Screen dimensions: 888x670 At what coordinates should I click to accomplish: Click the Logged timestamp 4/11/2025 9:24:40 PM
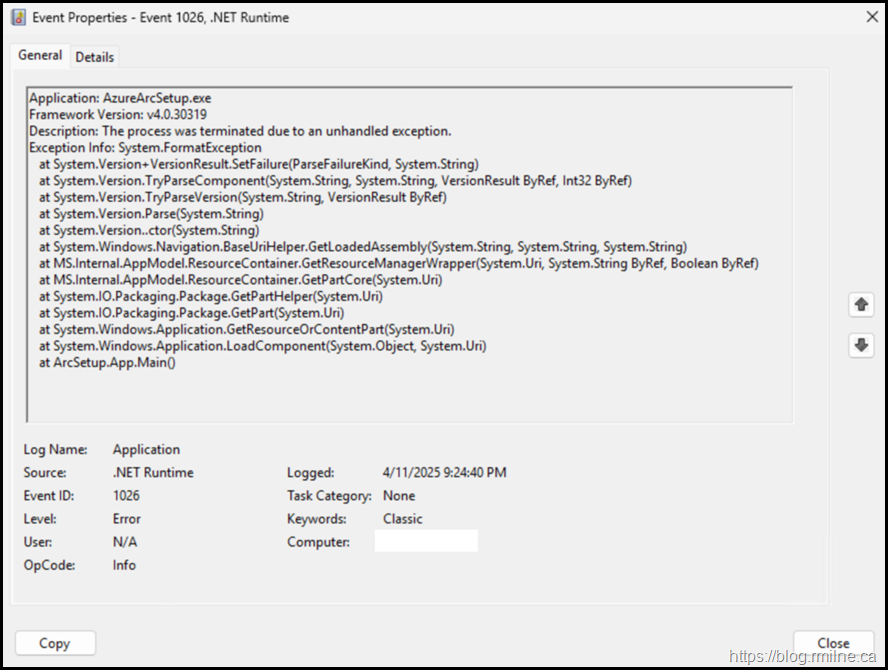tap(444, 473)
